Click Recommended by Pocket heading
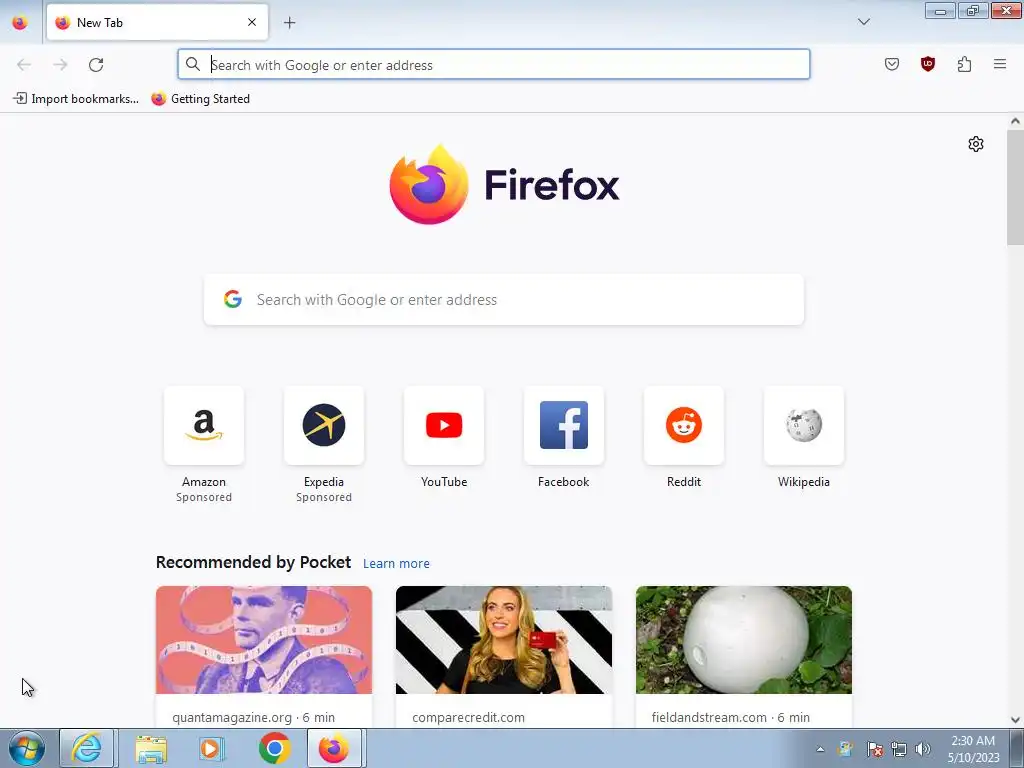The width and height of the screenshot is (1024, 768). click(x=253, y=562)
